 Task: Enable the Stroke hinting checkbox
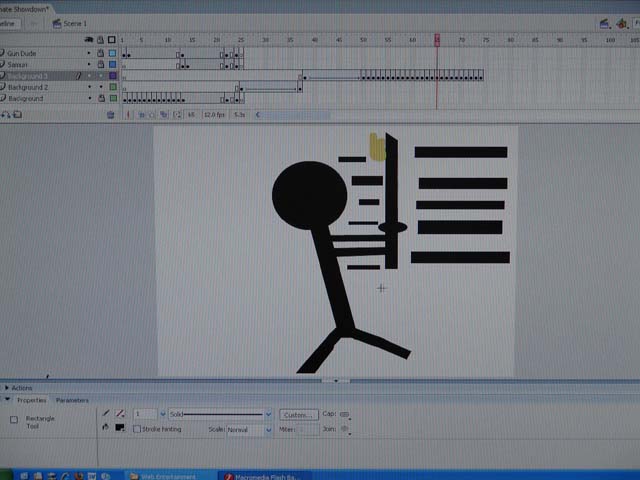[x=137, y=429]
